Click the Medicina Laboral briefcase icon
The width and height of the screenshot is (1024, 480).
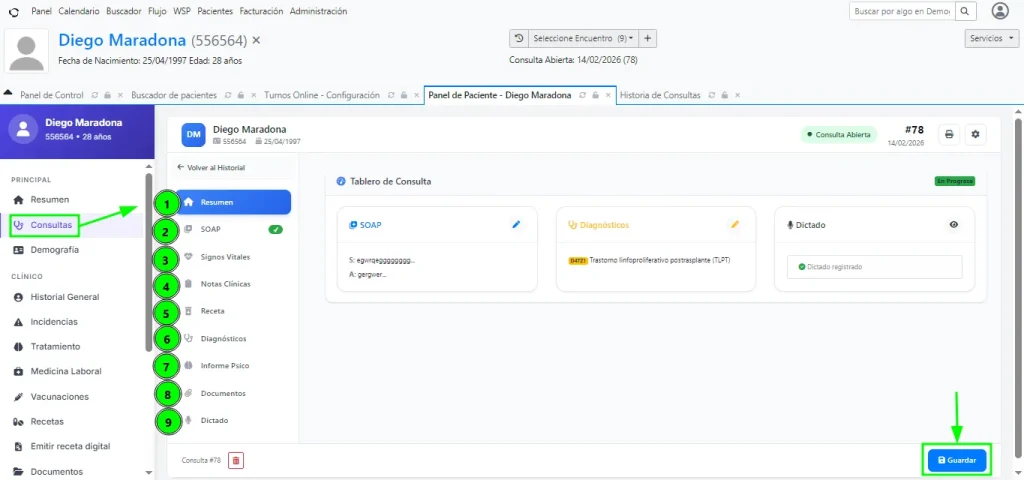[x=18, y=372]
